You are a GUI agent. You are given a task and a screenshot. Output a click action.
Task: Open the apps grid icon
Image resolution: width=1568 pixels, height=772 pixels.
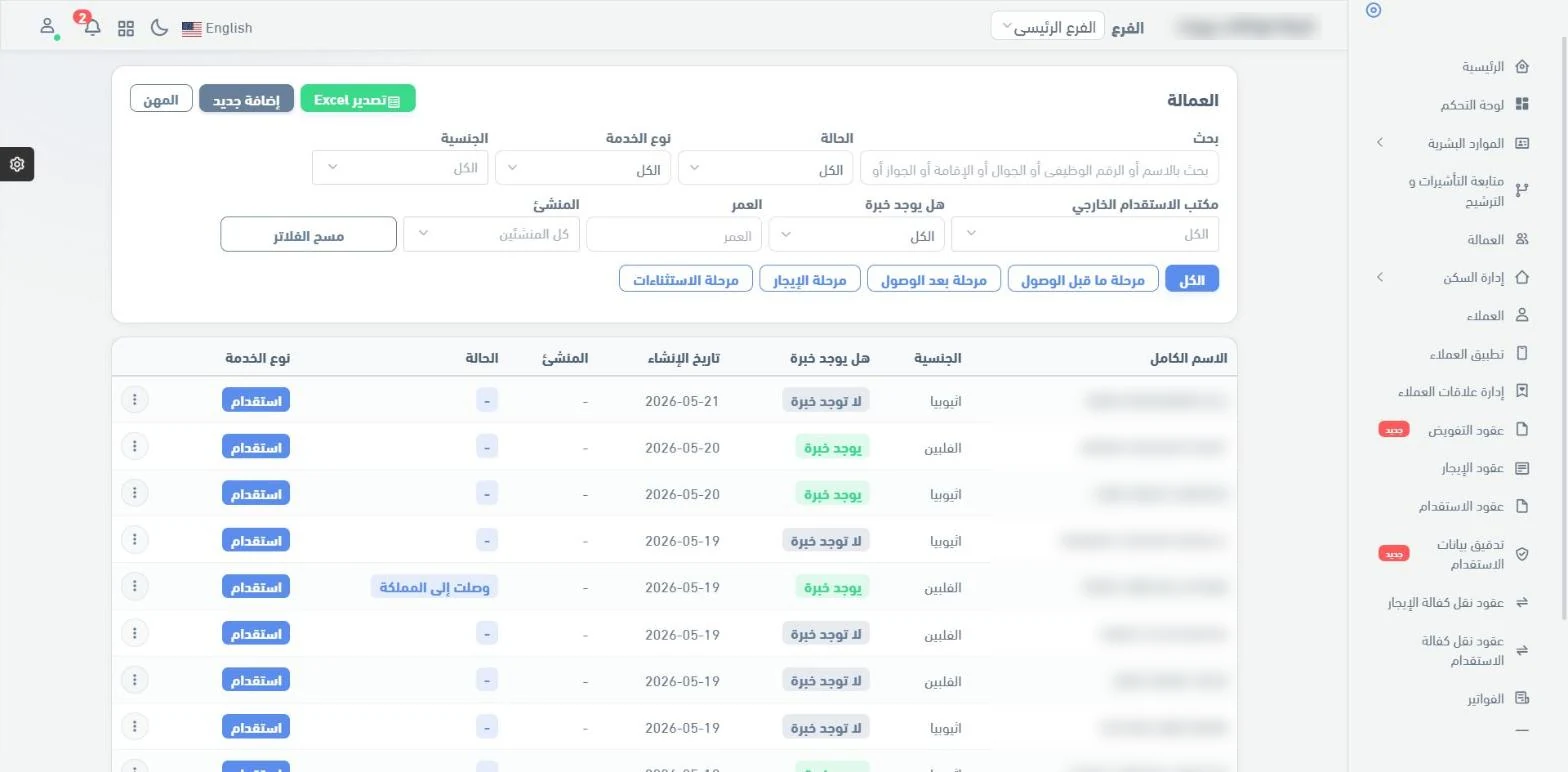pyautogui.click(x=126, y=28)
